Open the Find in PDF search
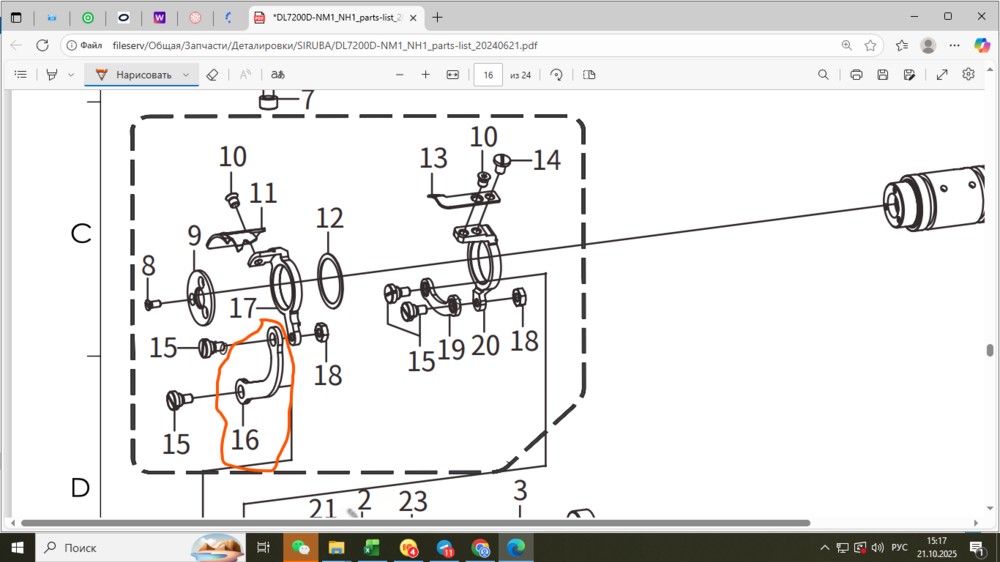Viewport: 1000px width, 562px height. tap(823, 75)
